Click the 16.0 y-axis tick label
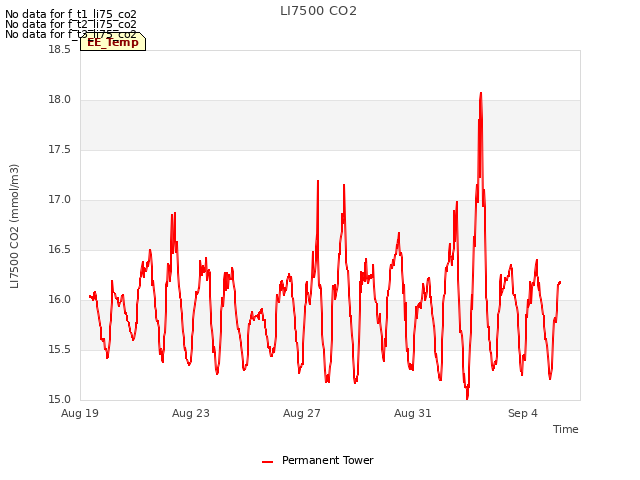Screen dimensions: 640x480 60,300
